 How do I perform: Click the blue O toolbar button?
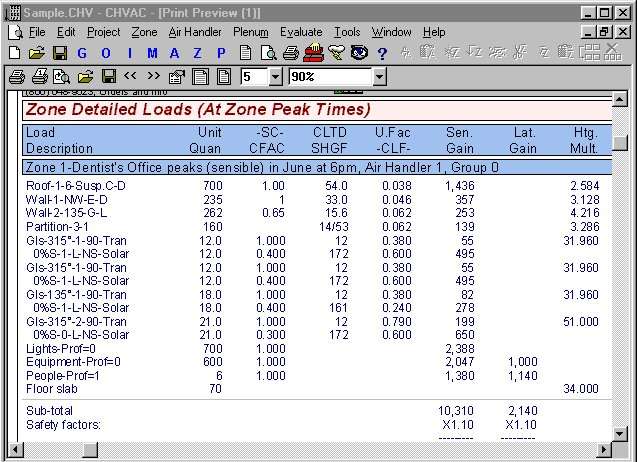pos(105,53)
